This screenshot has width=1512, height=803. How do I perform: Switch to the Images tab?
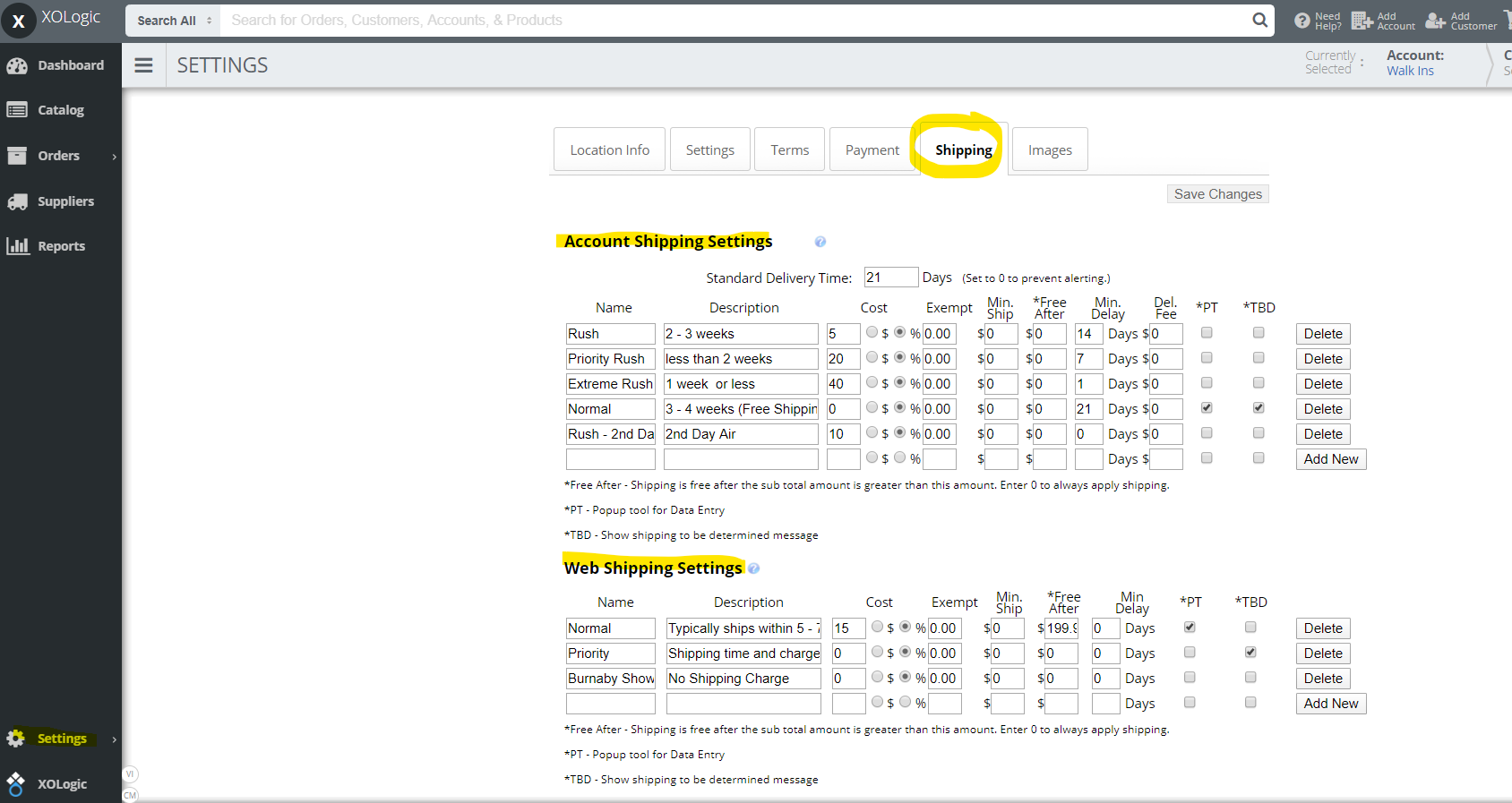pos(1050,149)
